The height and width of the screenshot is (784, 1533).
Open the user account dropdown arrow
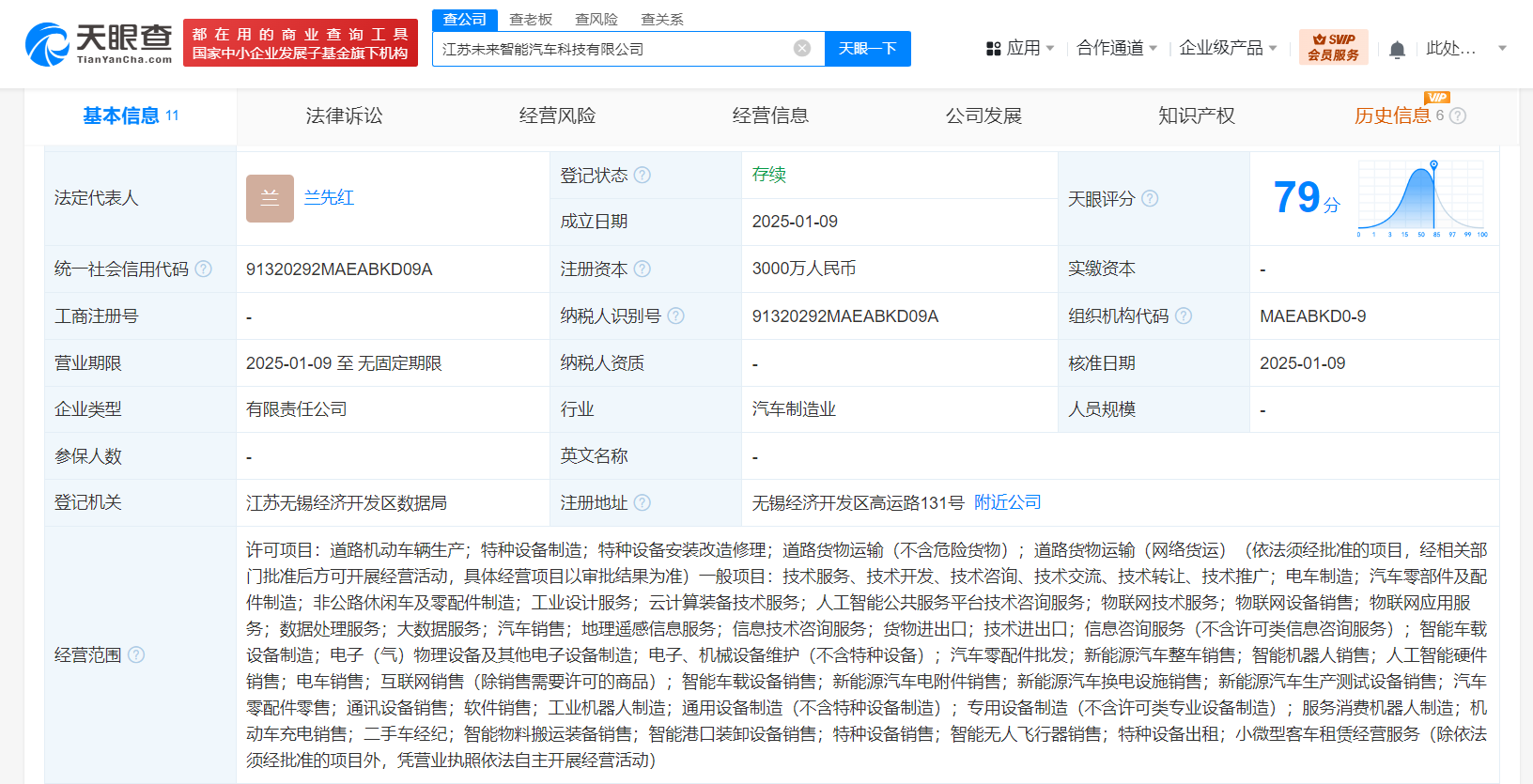tap(1502, 48)
